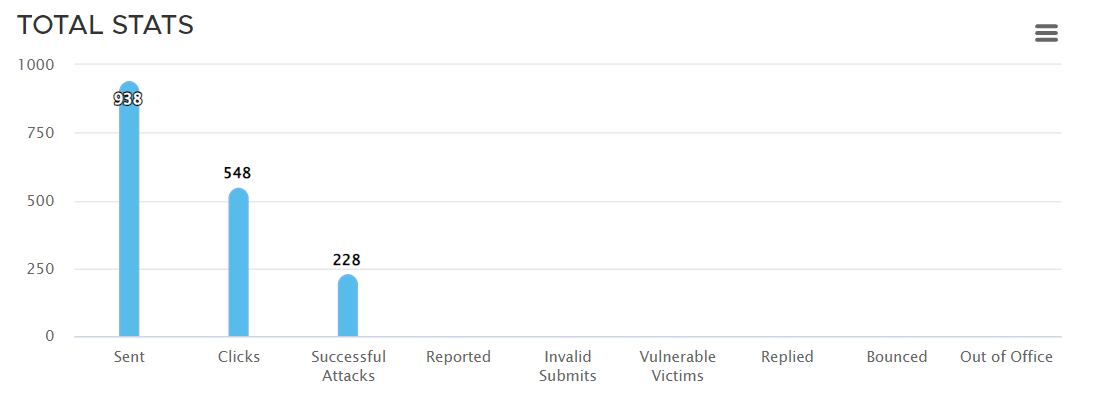
Task: Select the Successful Attacks bar
Action: point(348,307)
